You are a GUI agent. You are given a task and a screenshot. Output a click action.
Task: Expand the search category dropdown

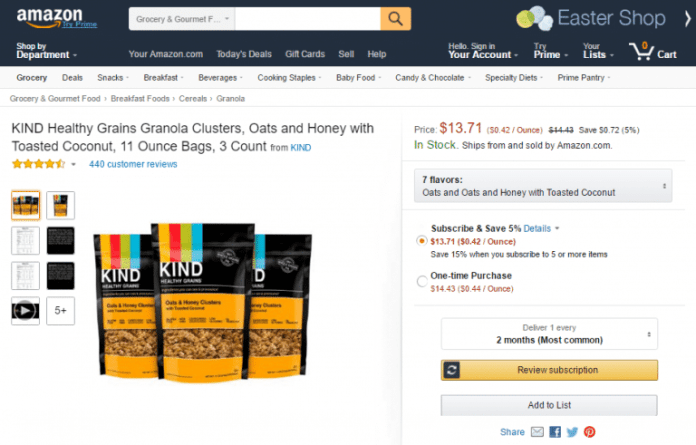pos(182,19)
